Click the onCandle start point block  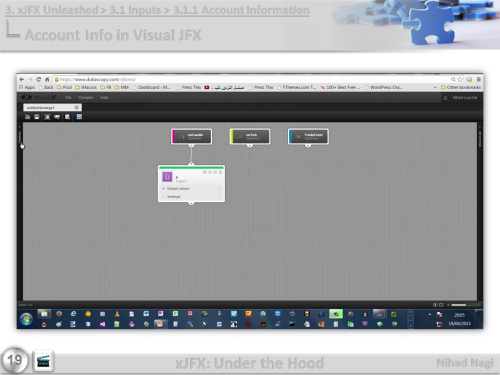click(x=192, y=136)
